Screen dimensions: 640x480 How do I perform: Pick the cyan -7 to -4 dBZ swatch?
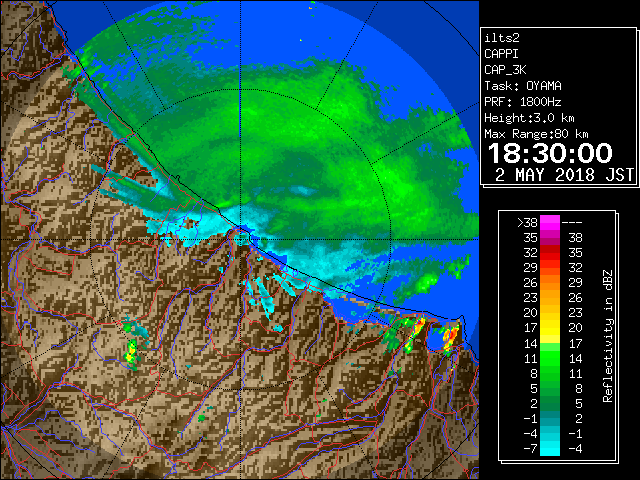[x=550, y=449]
